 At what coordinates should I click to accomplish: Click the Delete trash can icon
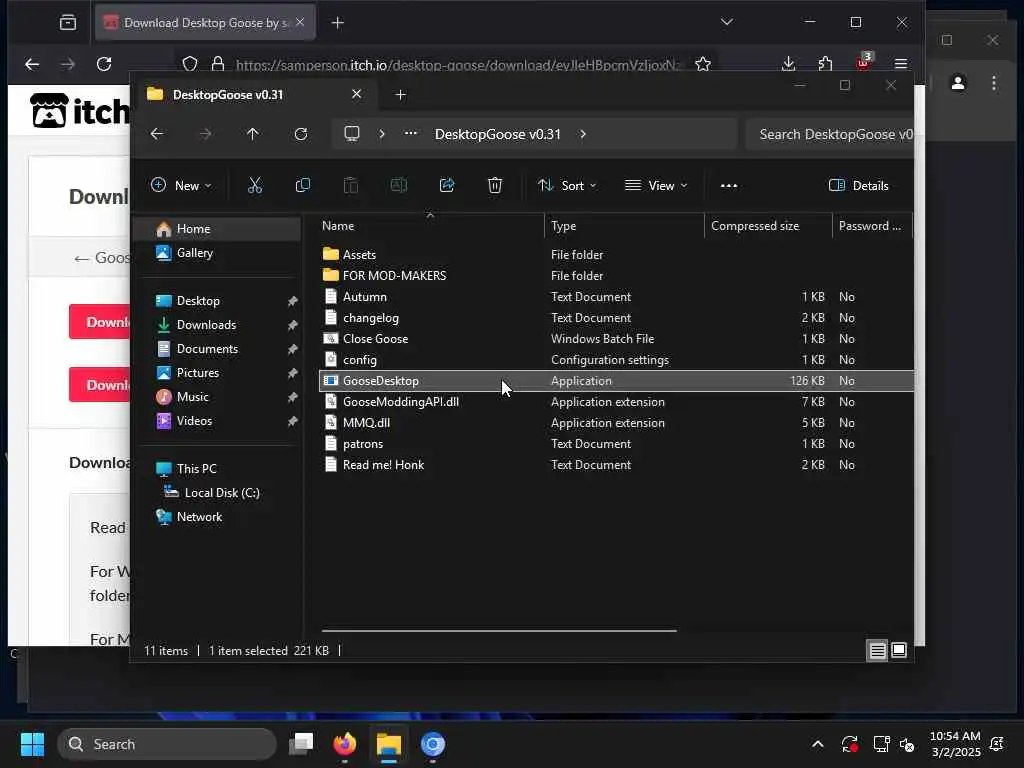[495, 185]
